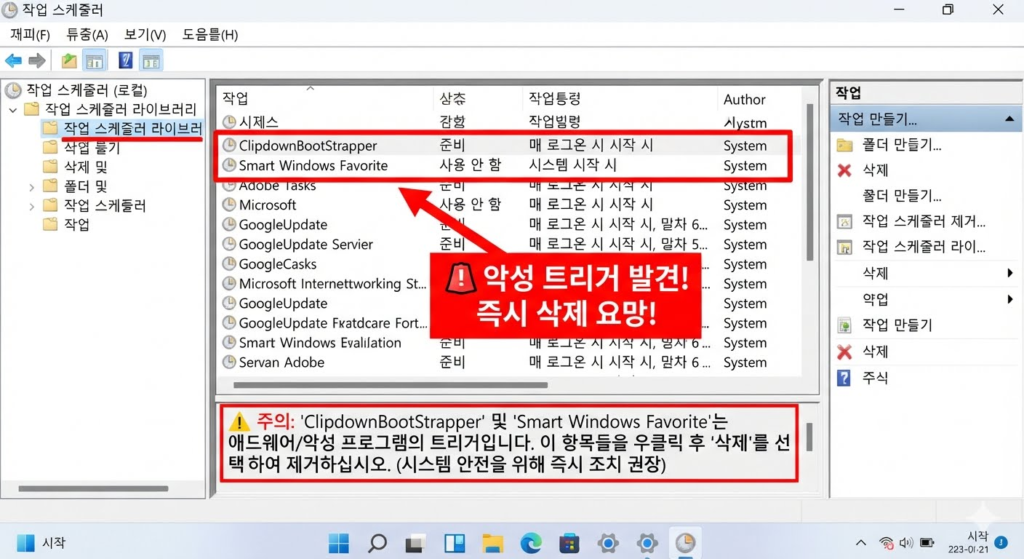Click the 주식 help action
The image size is (1024, 559).
[875, 377]
